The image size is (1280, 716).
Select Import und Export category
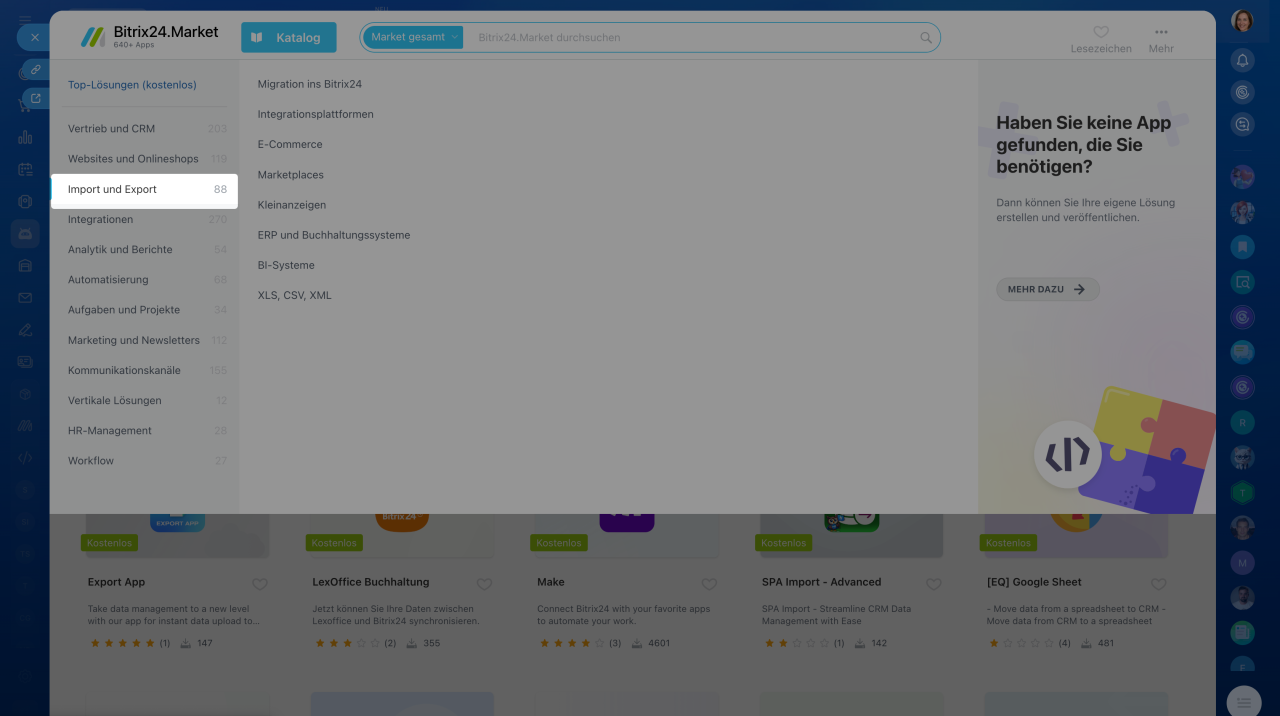pyautogui.click(x=145, y=189)
